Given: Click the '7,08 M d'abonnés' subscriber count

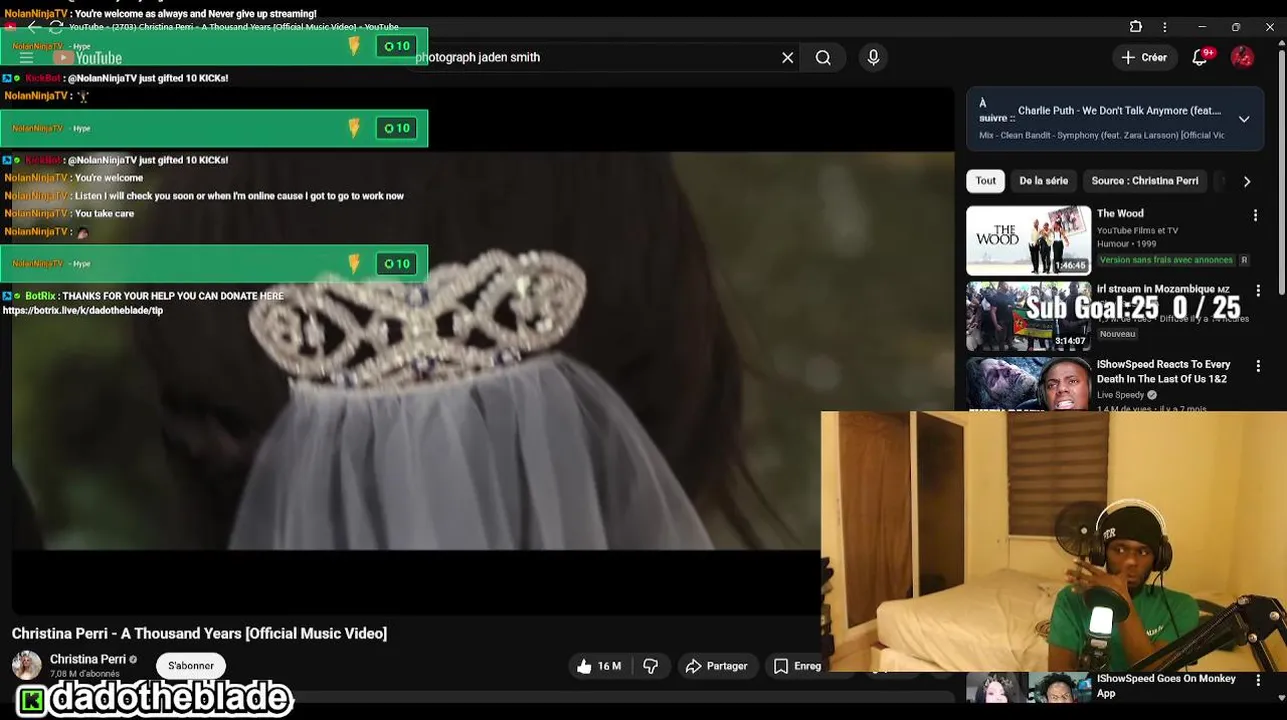Looking at the screenshot, I should click(x=85, y=674).
